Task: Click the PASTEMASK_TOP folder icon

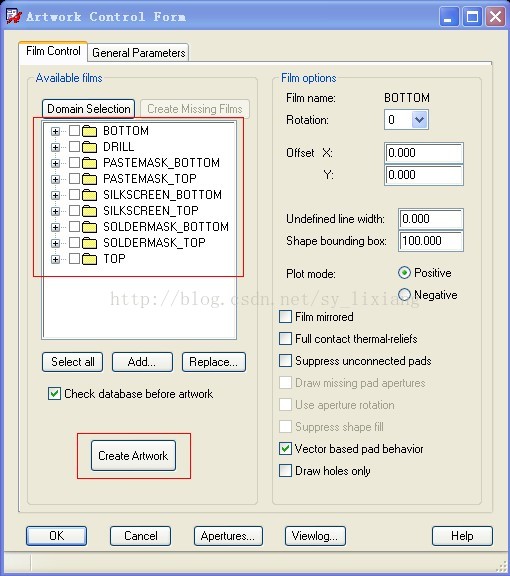Action: [x=89, y=179]
